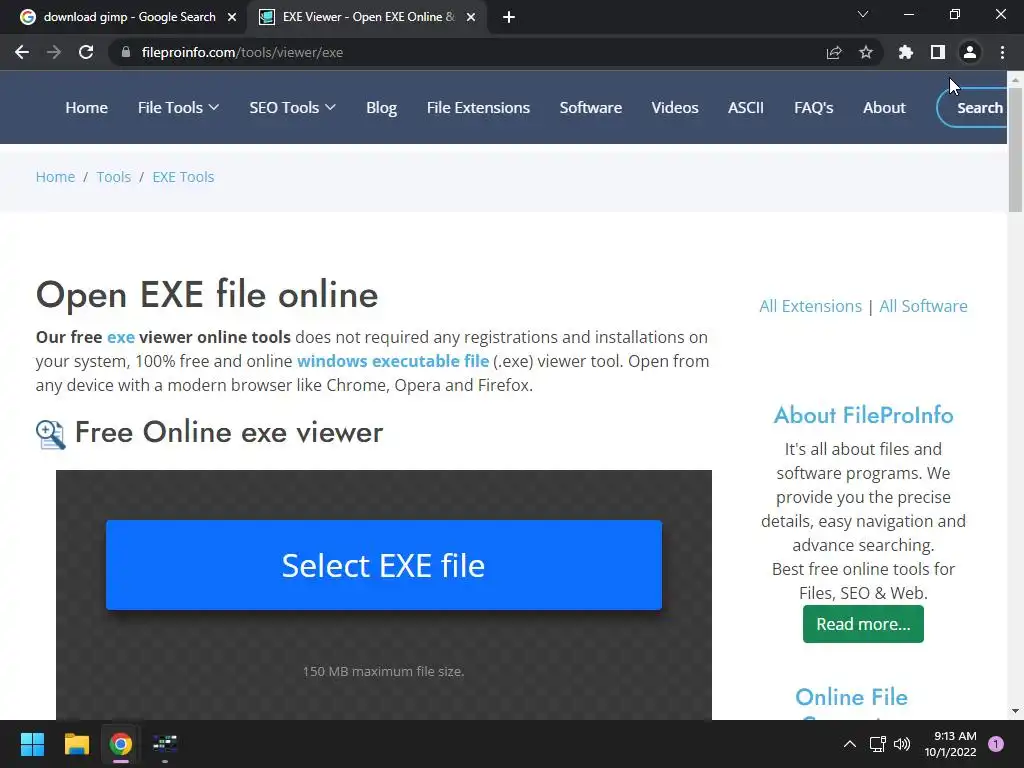Click Chrome icon in taskbar

click(x=121, y=744)
